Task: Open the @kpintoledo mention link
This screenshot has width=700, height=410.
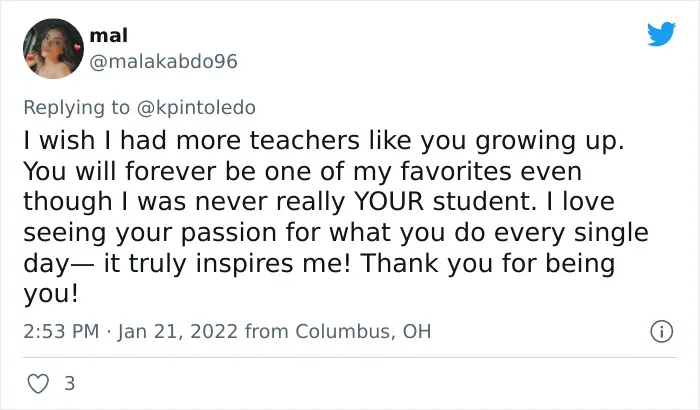Action: pos(196,108)
